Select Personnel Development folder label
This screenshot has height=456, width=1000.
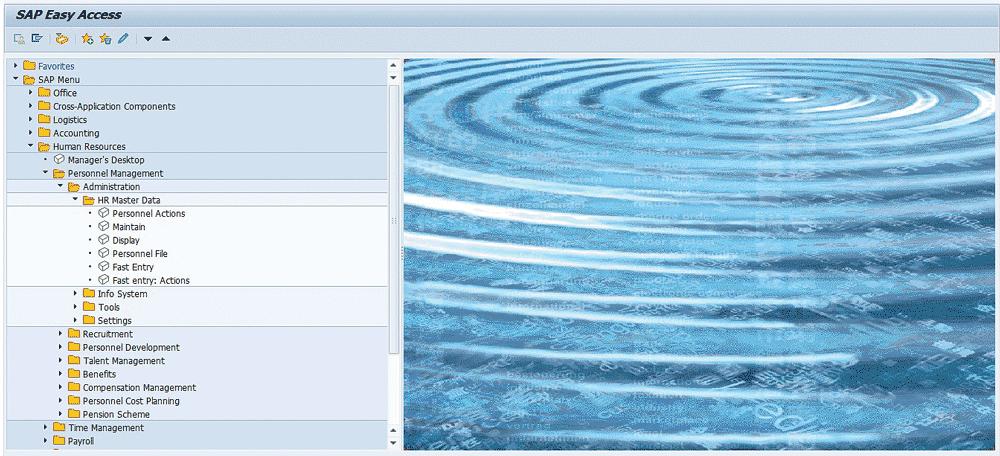point(131,348)
